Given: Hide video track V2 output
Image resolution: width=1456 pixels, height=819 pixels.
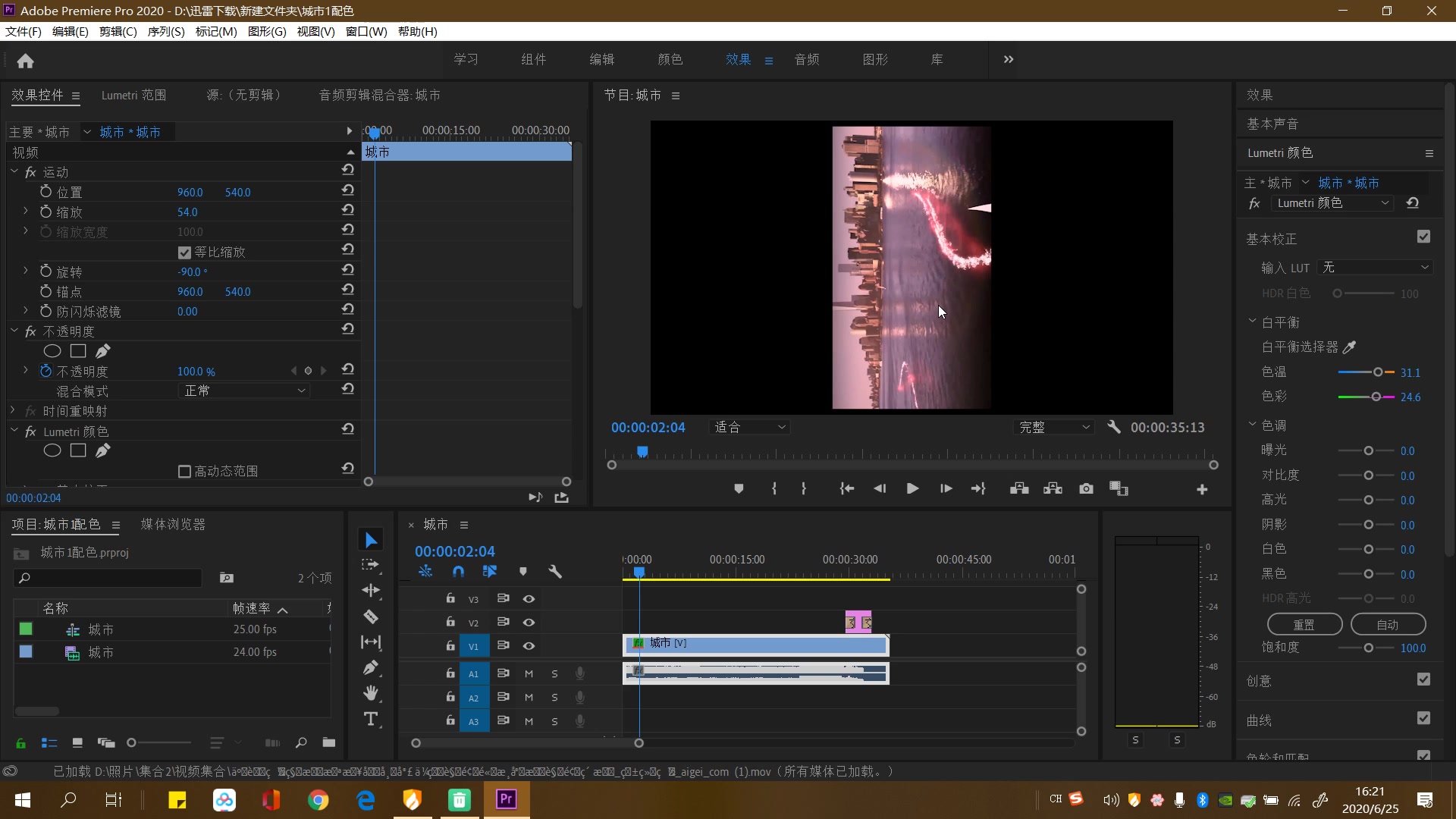Looking at the screenshot, I should point(529,623).
